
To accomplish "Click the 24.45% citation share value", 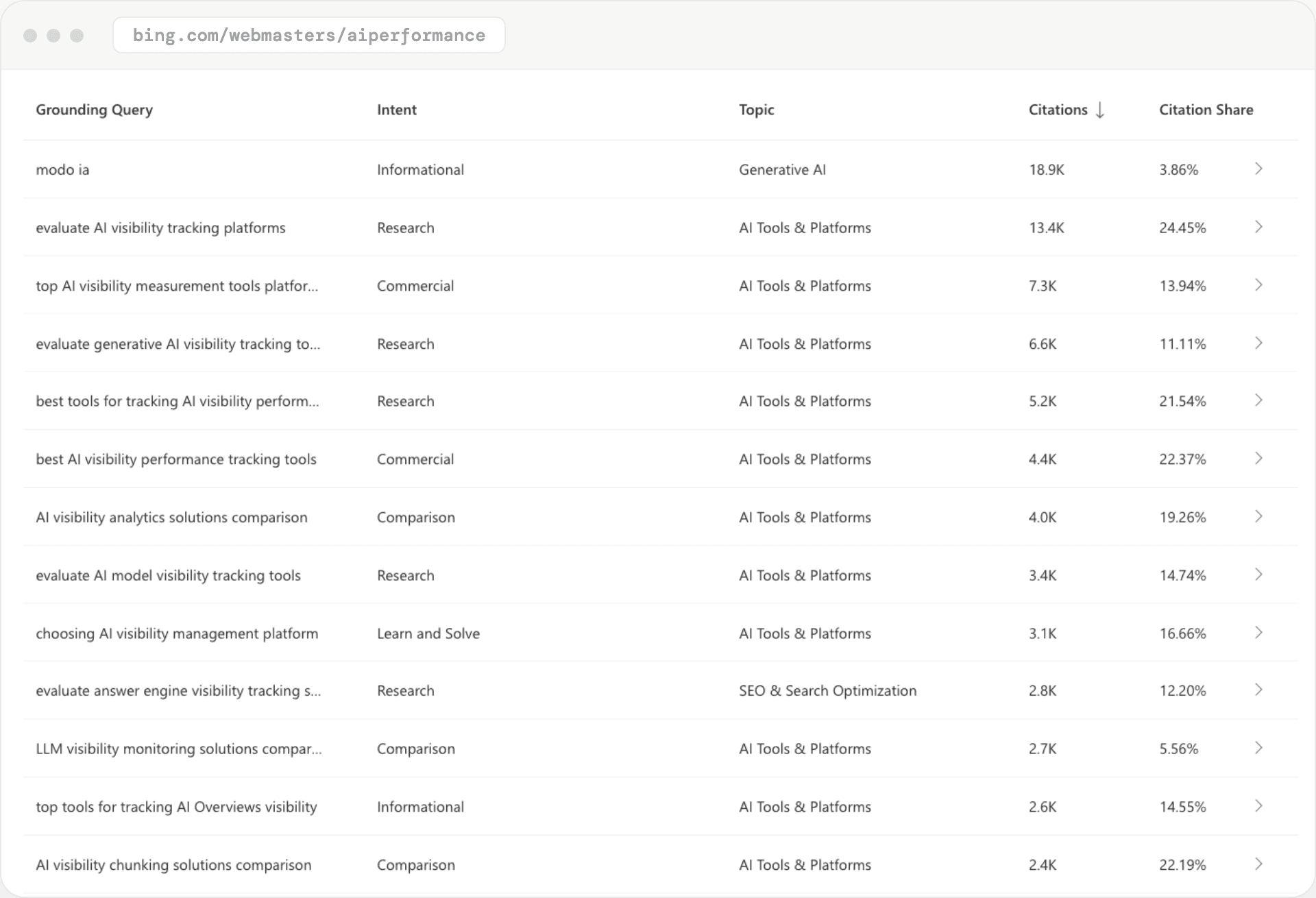I will click(x=1182, y=228).
